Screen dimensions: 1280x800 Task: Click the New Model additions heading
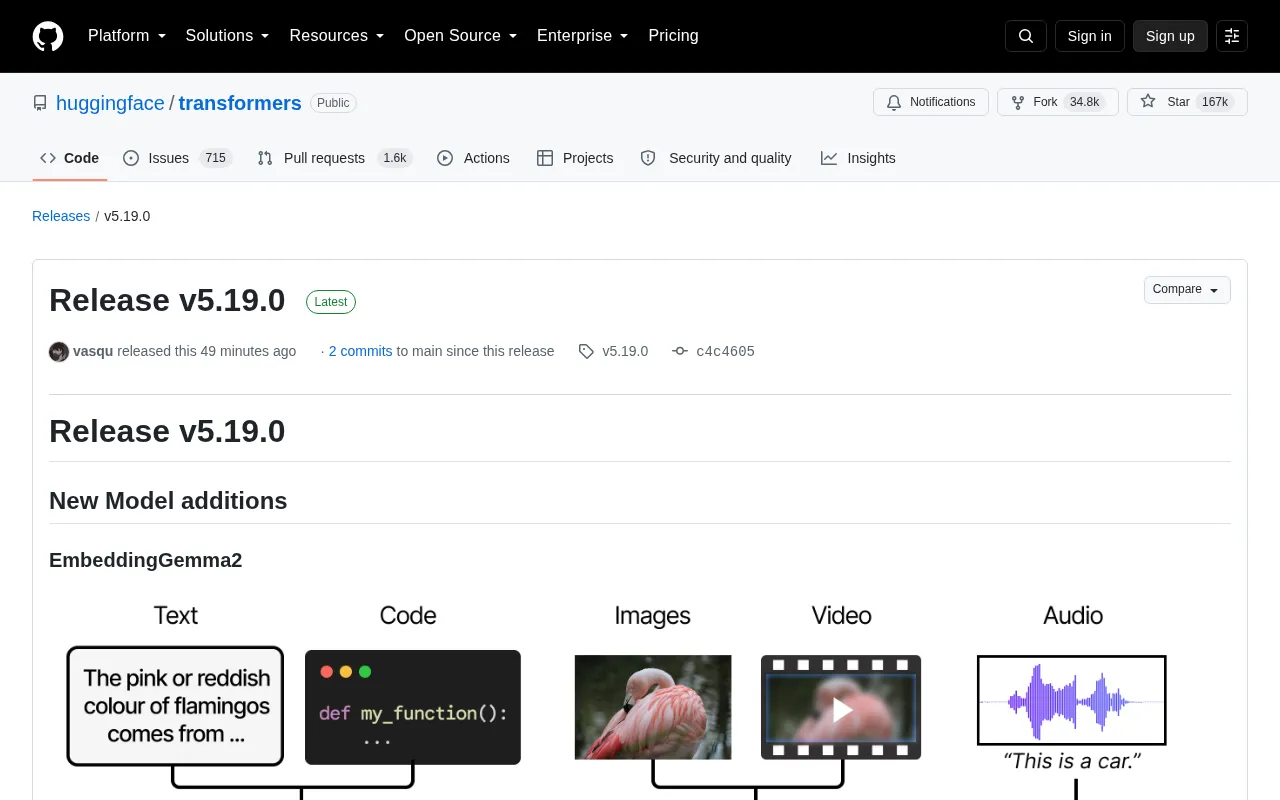pyautogui.click(x=168, y=501)
